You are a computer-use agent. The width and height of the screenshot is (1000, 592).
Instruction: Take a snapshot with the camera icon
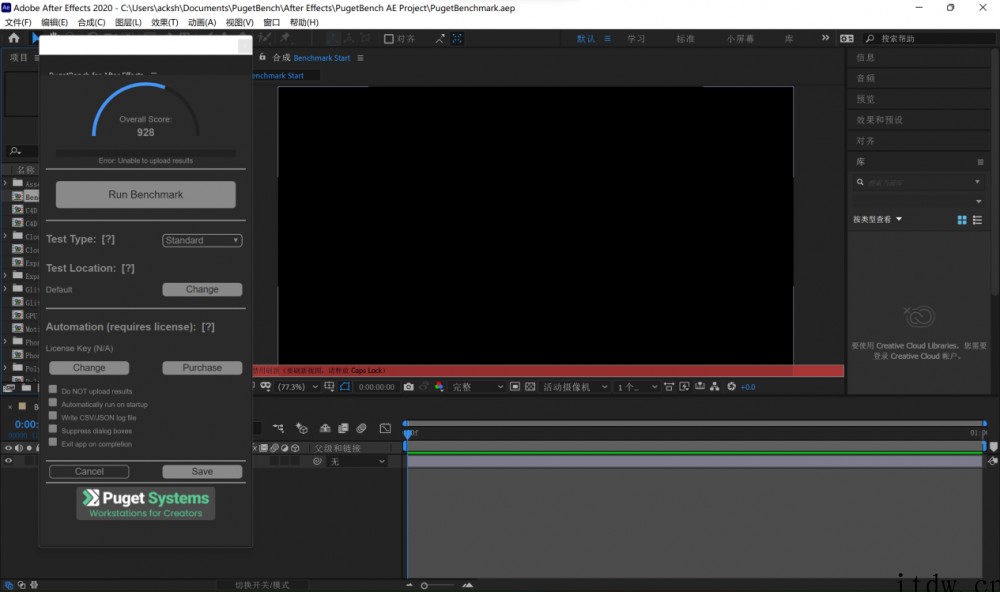tap(409, 387)
